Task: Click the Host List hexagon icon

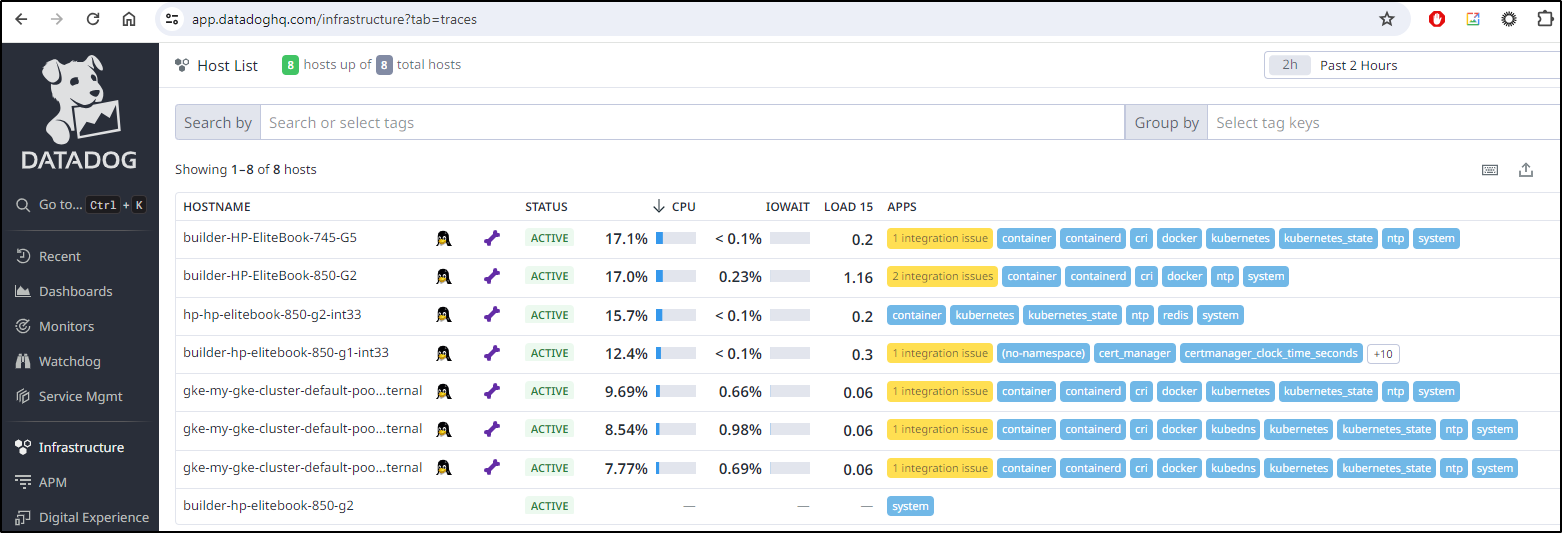Action: pos(182,65)
